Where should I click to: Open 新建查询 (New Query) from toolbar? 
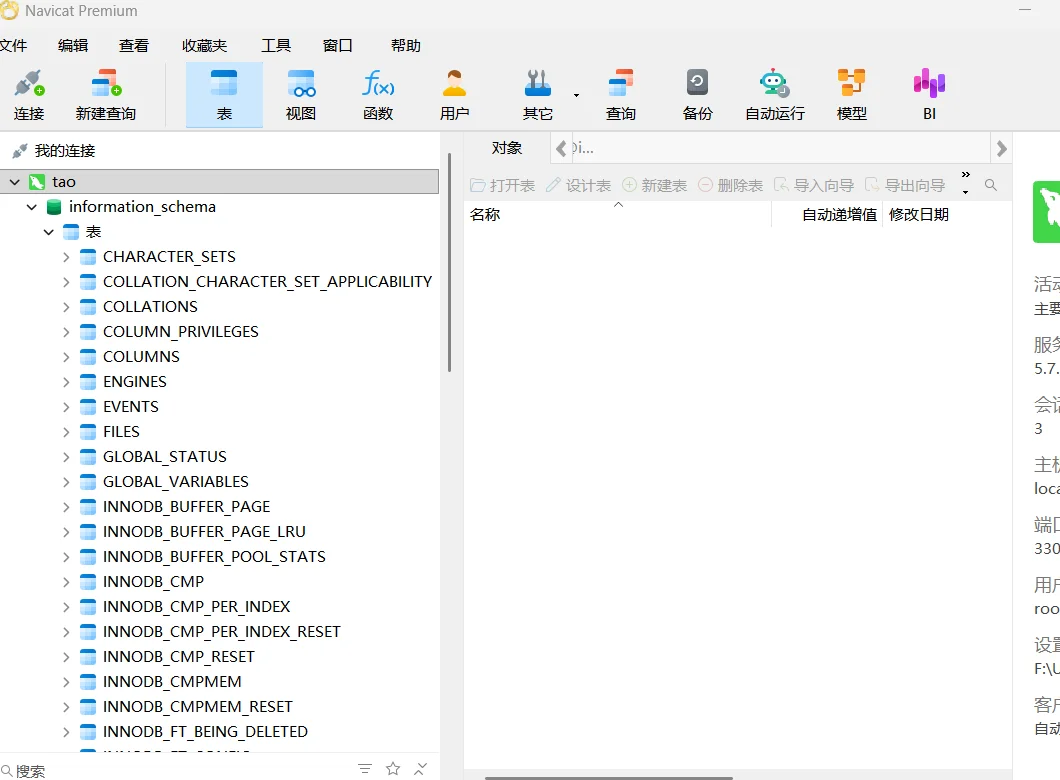click(x=105, y=94)
